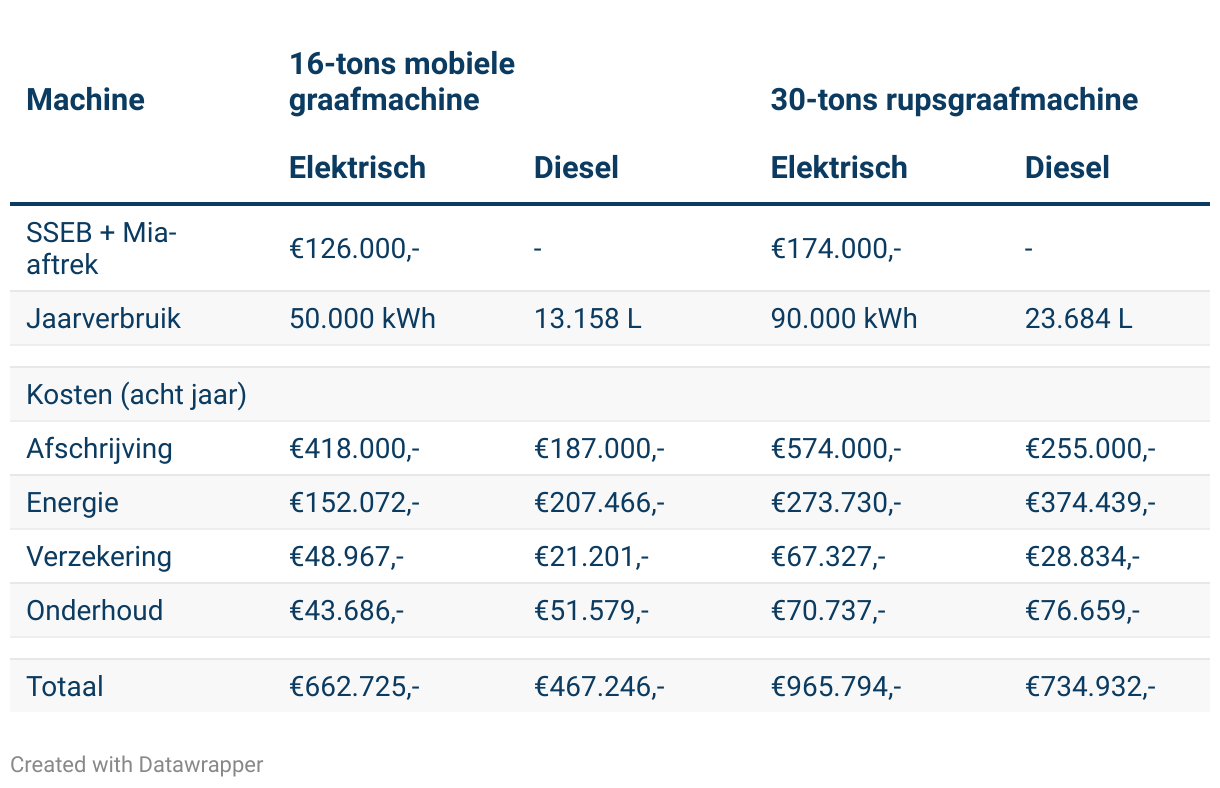
Task: Click the Diesel subheader under 30-tons rupsgraafmachine
Action: point(1067,167)
